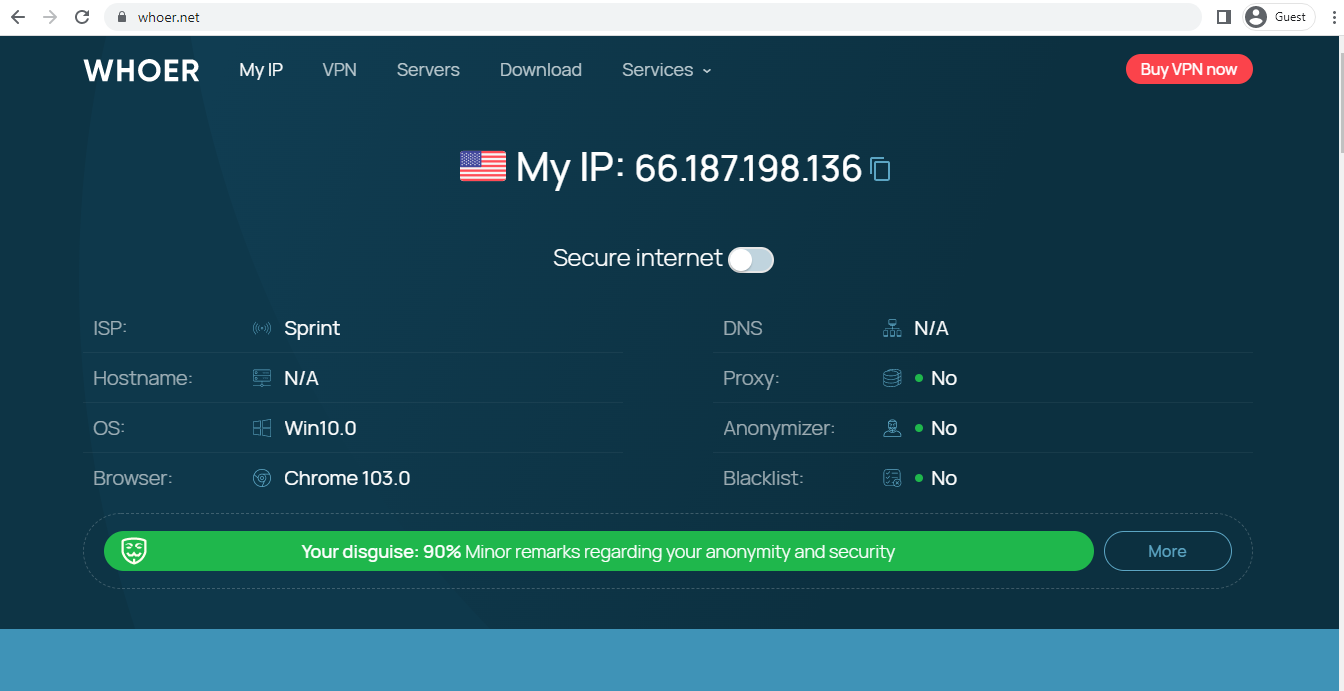This screenshot has height=691, width=1344.
Task: Copy the IP address using copy icon
Action: (x=880, y=169)
